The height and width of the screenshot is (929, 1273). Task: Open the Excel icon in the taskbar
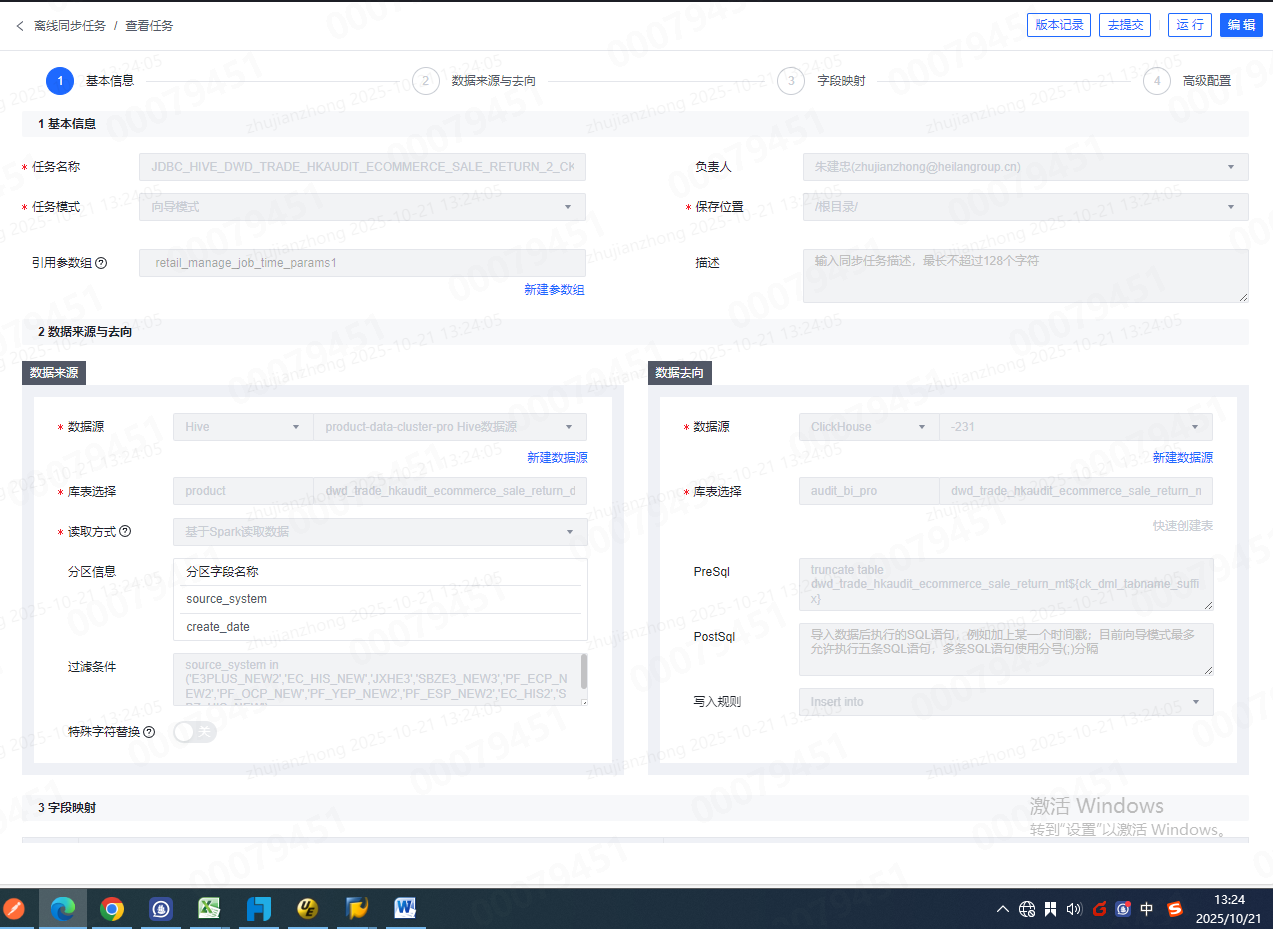pos(208,908)
